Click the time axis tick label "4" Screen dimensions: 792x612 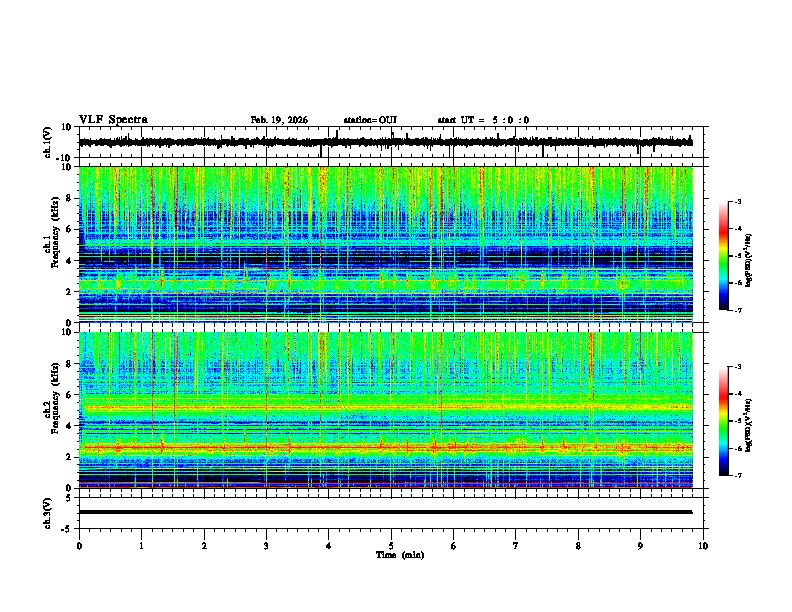tap(329, 546)
